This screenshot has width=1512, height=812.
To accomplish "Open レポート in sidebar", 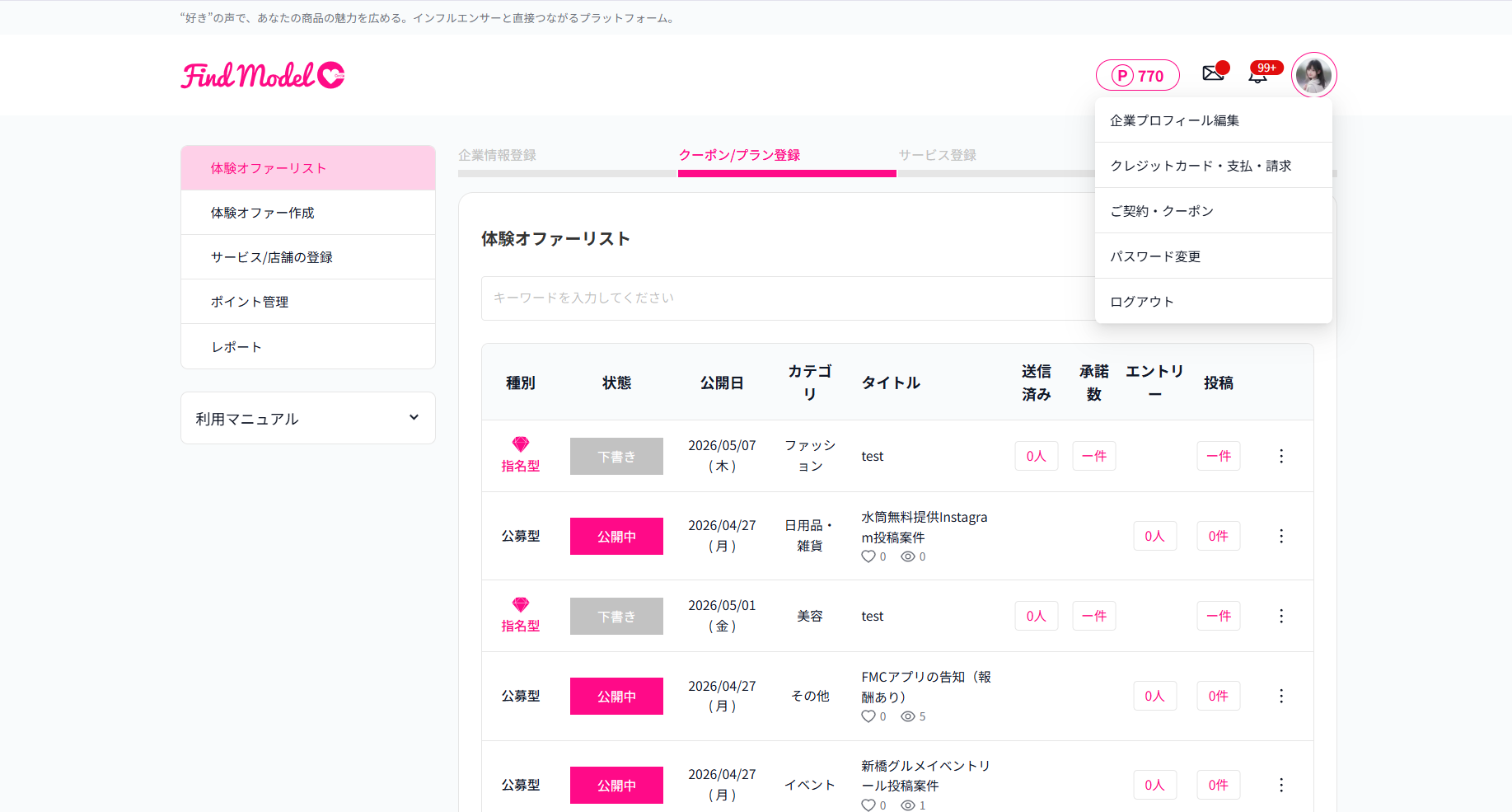I will tap(308, 347).
